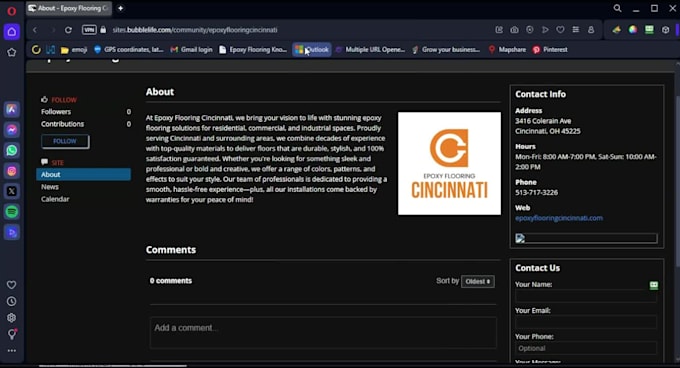The image size is (680, 368).
Task: Open the emoji bookmarks folder
Action: tap(74, 50)
